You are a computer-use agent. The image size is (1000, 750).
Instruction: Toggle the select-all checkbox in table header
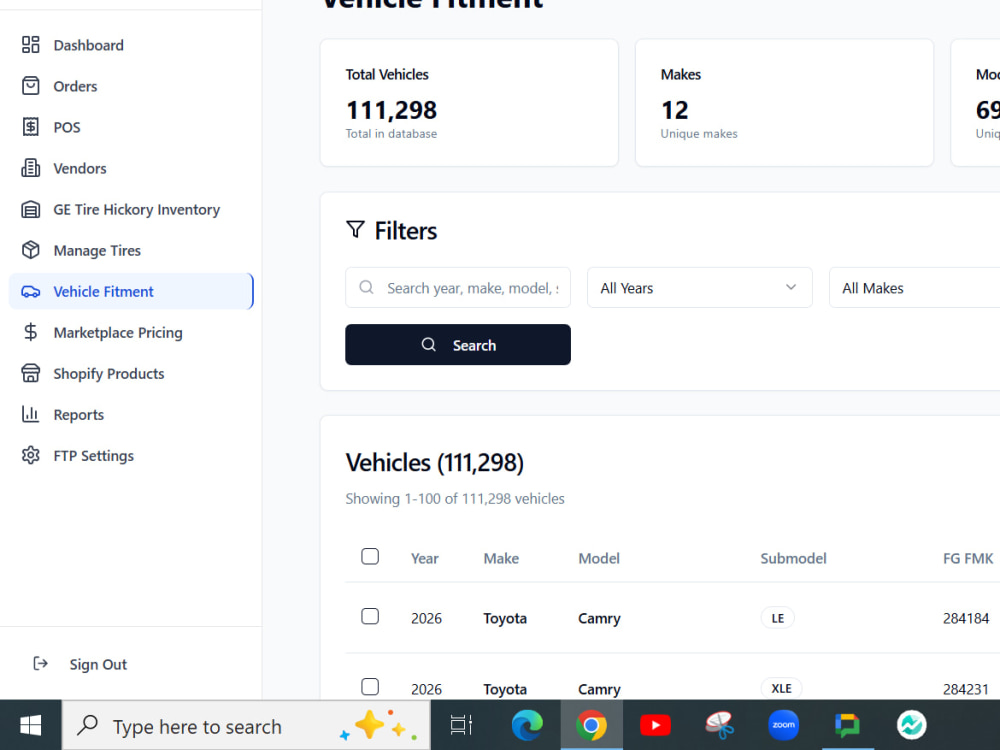tap(370, 557)
